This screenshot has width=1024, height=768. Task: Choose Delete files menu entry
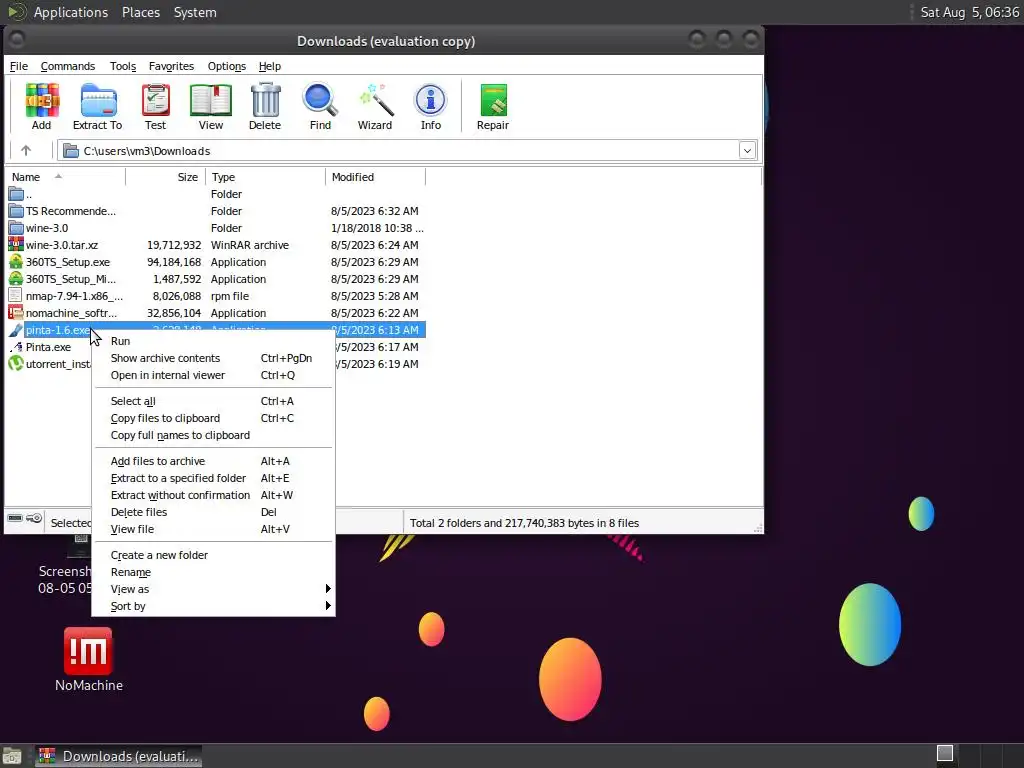click(214, 512)
